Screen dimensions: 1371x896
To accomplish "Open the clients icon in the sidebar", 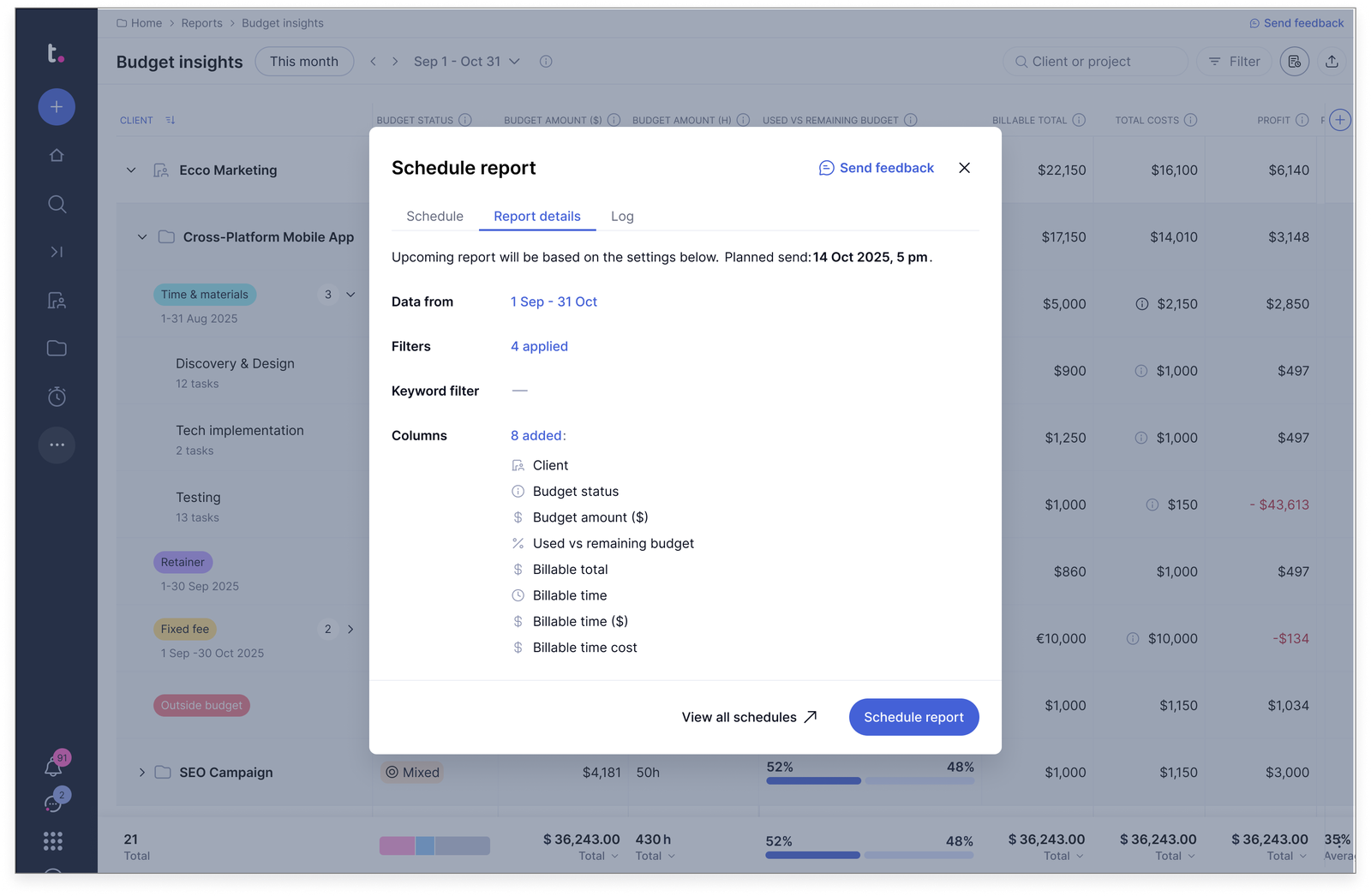I will [57, 300].
